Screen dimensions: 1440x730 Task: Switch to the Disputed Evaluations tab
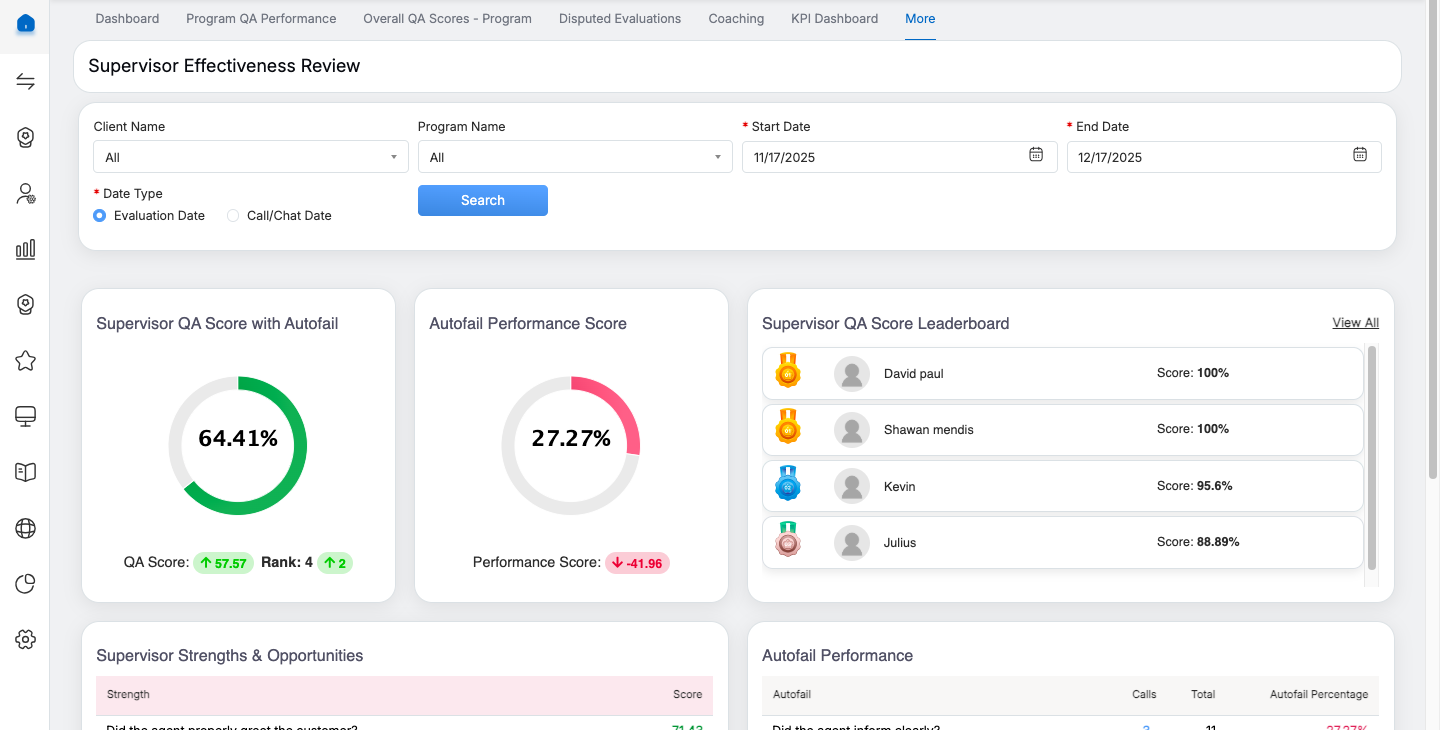(620, 19)
